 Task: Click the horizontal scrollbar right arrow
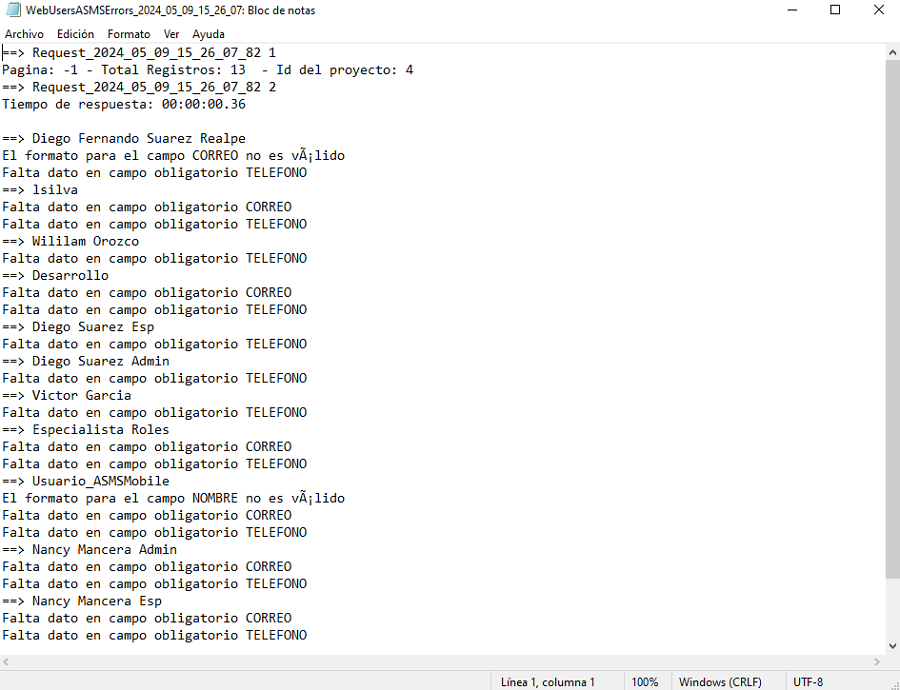click(877, 662)
